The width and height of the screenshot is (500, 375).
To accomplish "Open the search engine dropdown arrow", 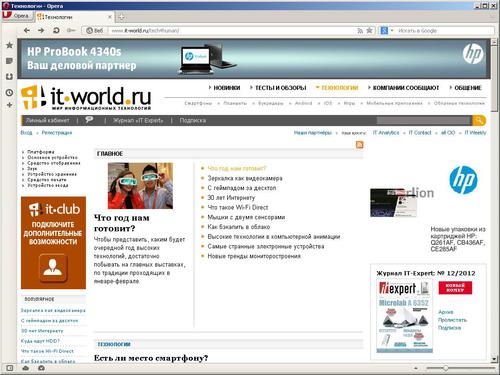I will (x=392, y=31).
